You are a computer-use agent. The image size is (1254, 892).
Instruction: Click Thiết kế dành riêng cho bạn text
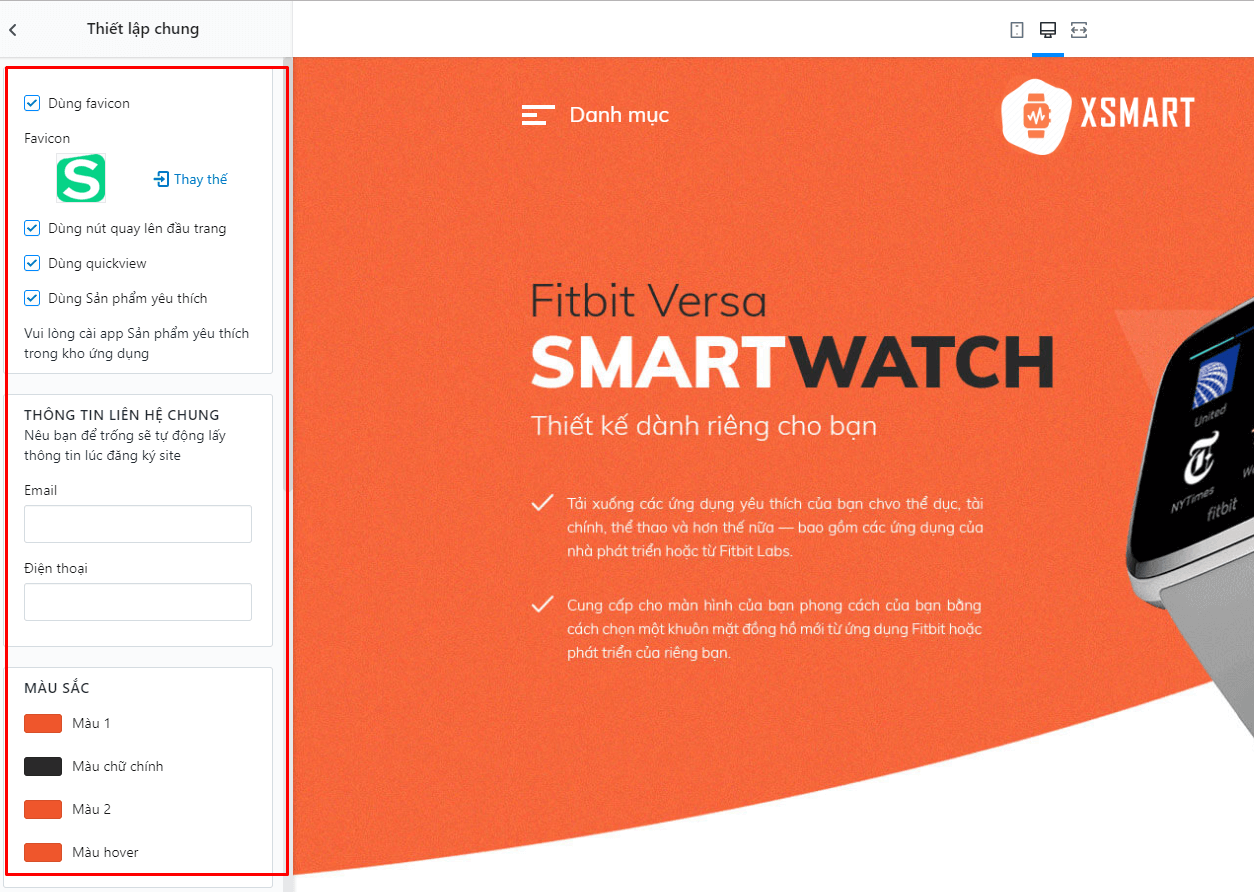[x=704, y=426]
